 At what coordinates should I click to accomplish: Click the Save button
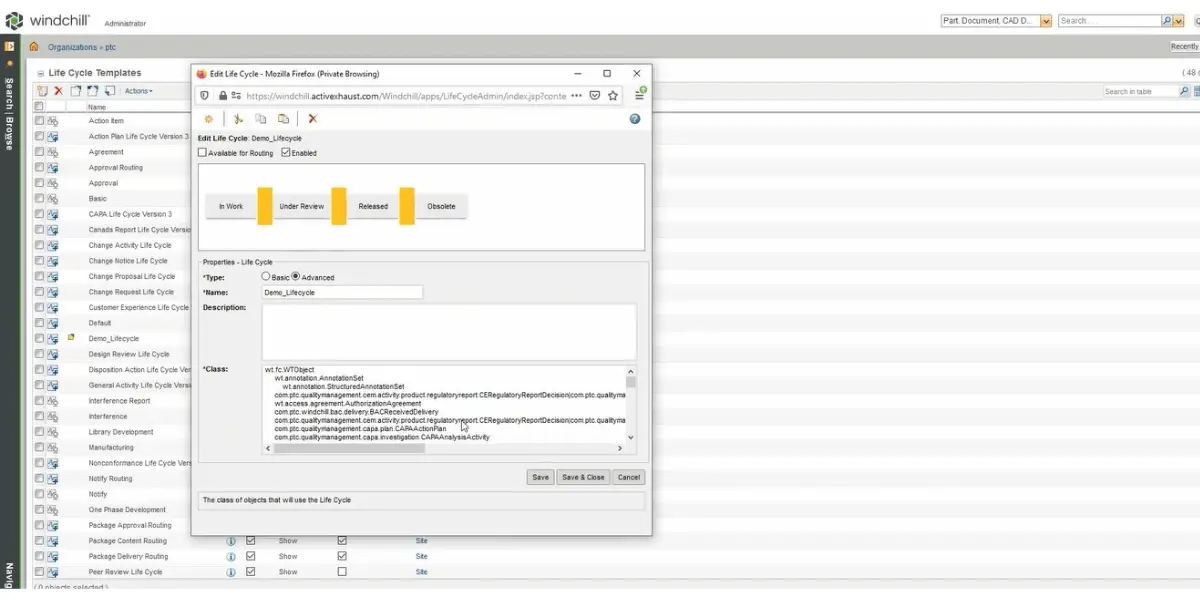[x=541, y=477]
